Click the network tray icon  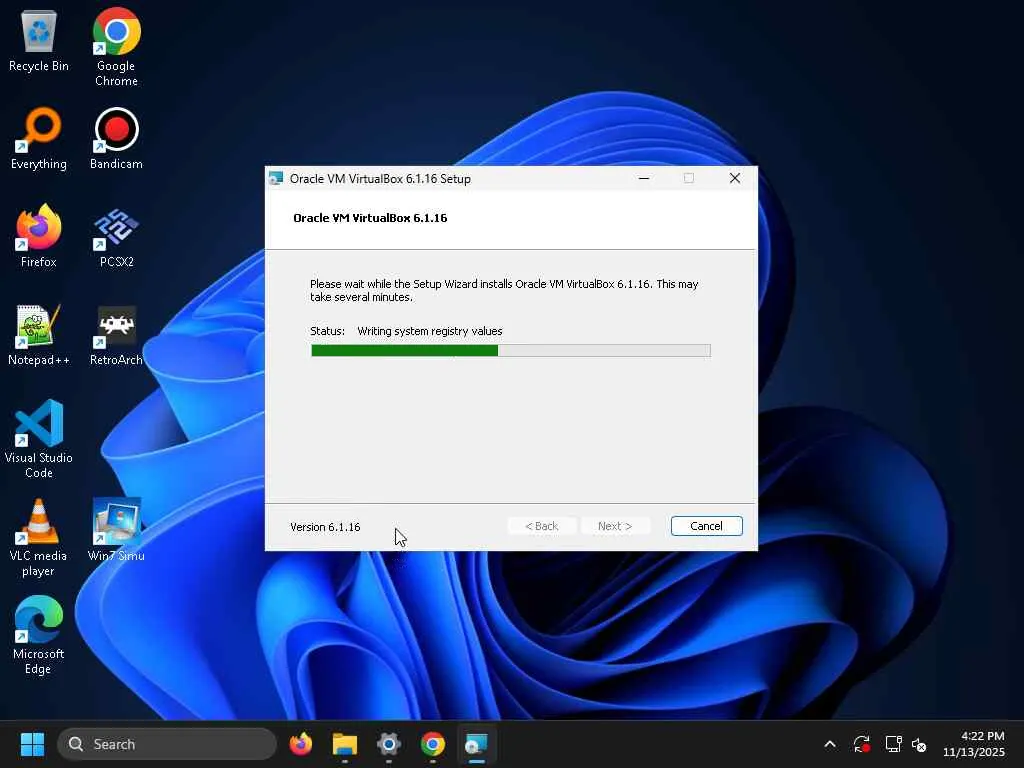pos(893,744)
